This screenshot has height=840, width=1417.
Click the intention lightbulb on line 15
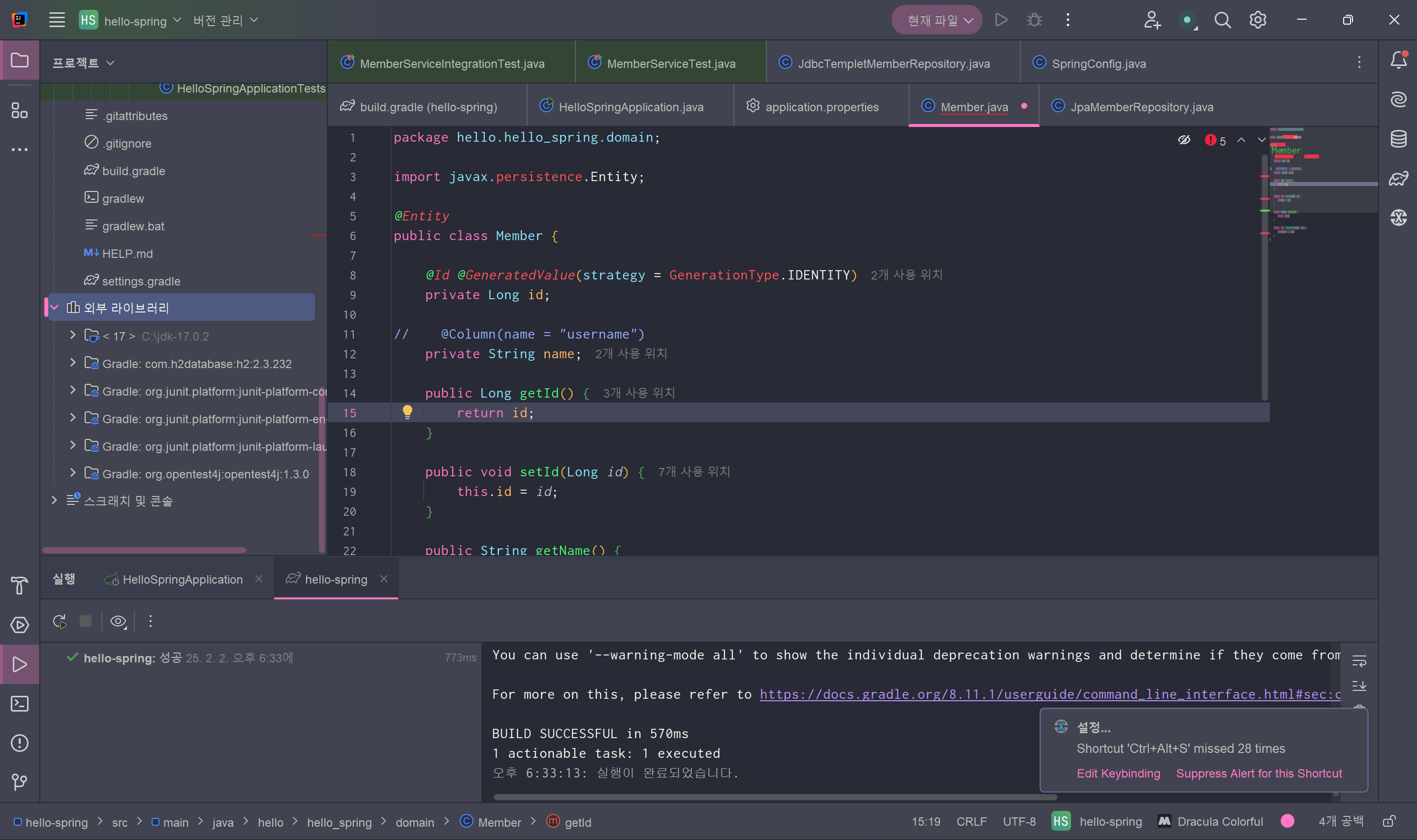[407, 412]
